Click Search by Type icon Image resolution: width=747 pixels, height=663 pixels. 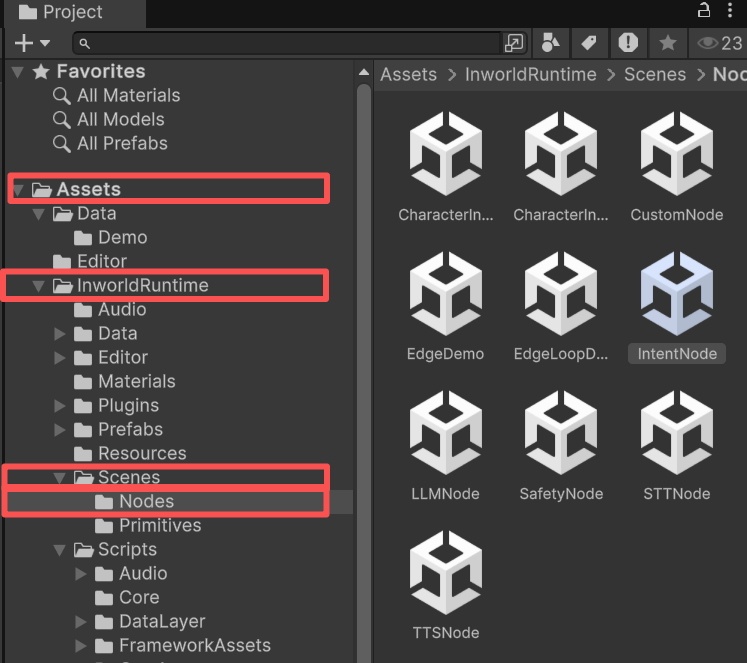tap(550, 43)
